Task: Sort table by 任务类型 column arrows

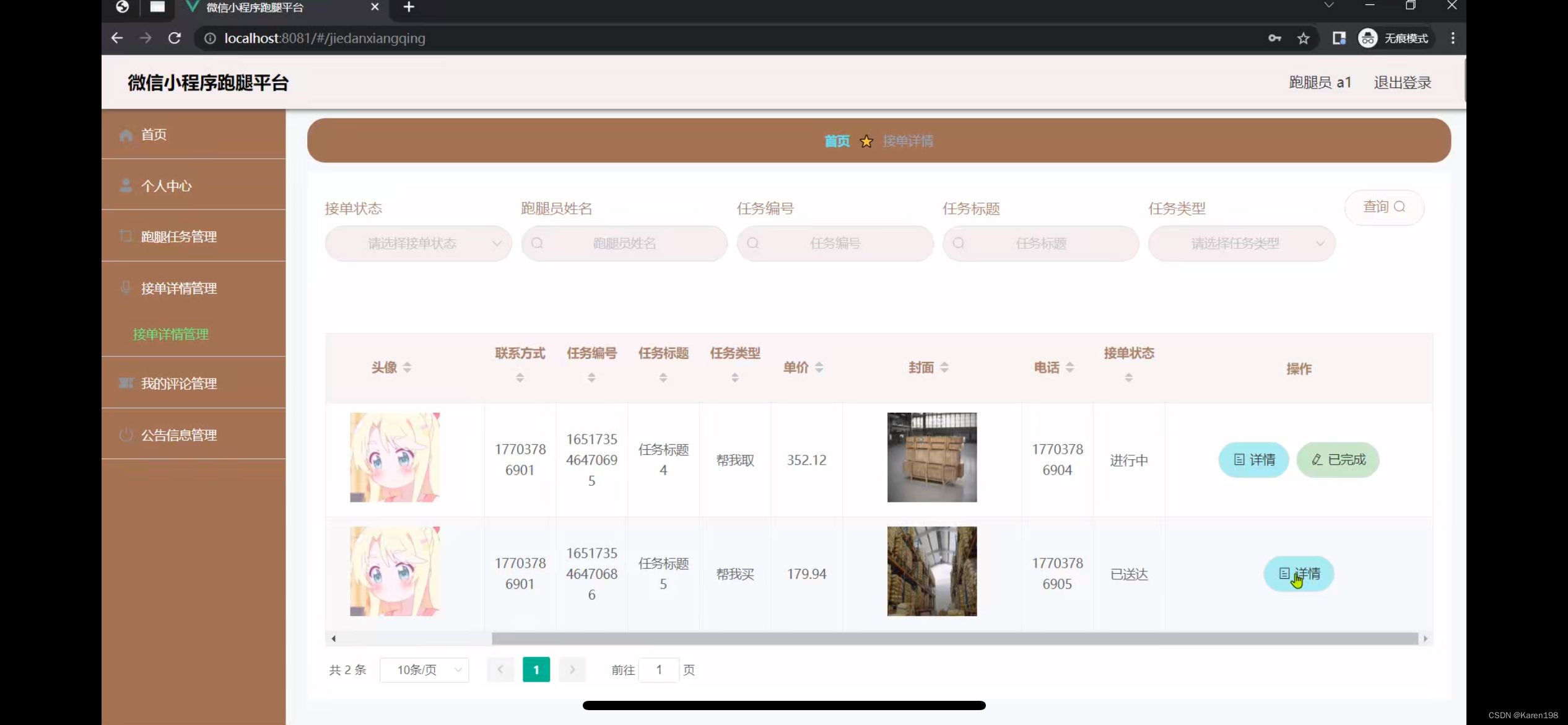Action: tap(735, 377)
